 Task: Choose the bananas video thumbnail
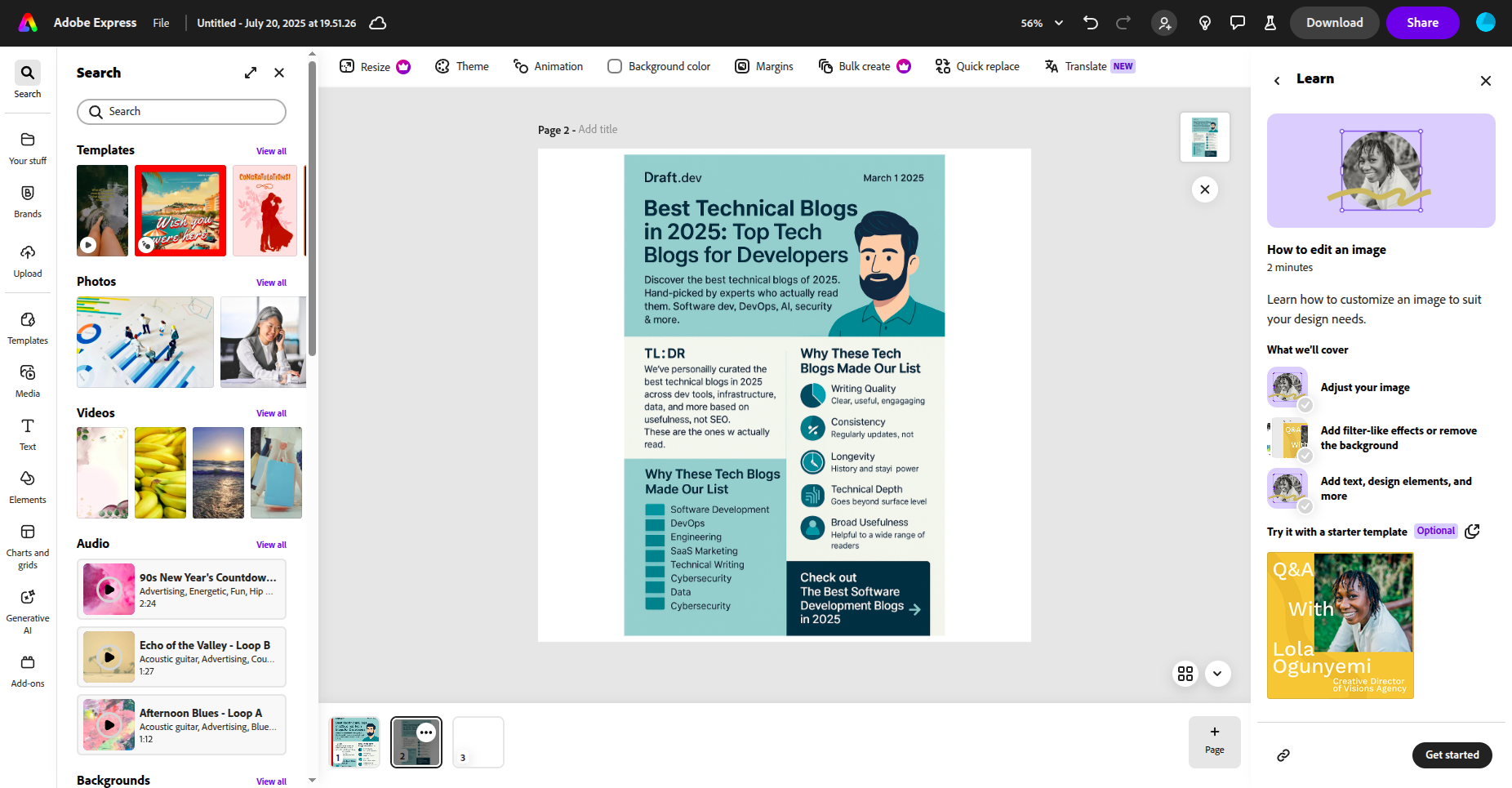click(x=160, y=473)
